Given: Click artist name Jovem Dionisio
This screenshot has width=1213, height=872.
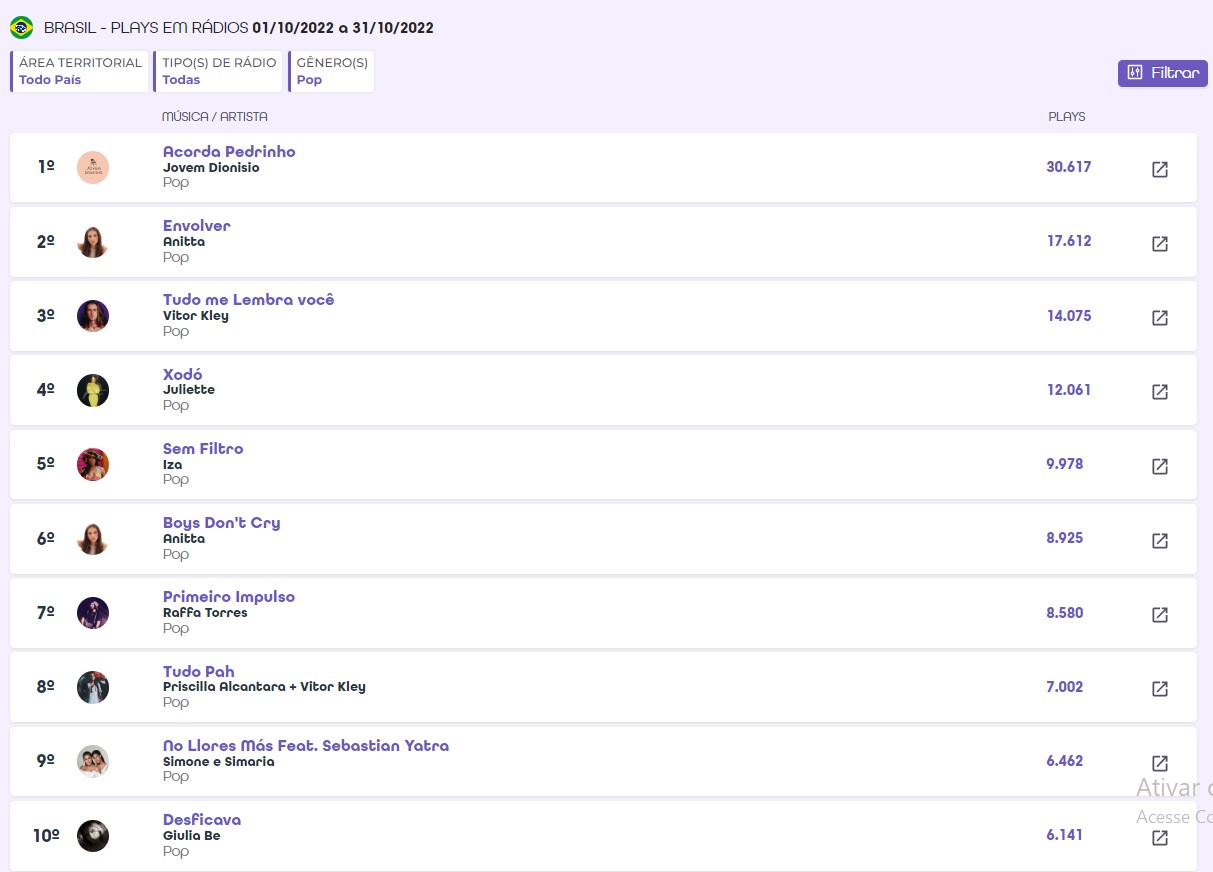Looking at the screenshot, I should click(211, 168).
